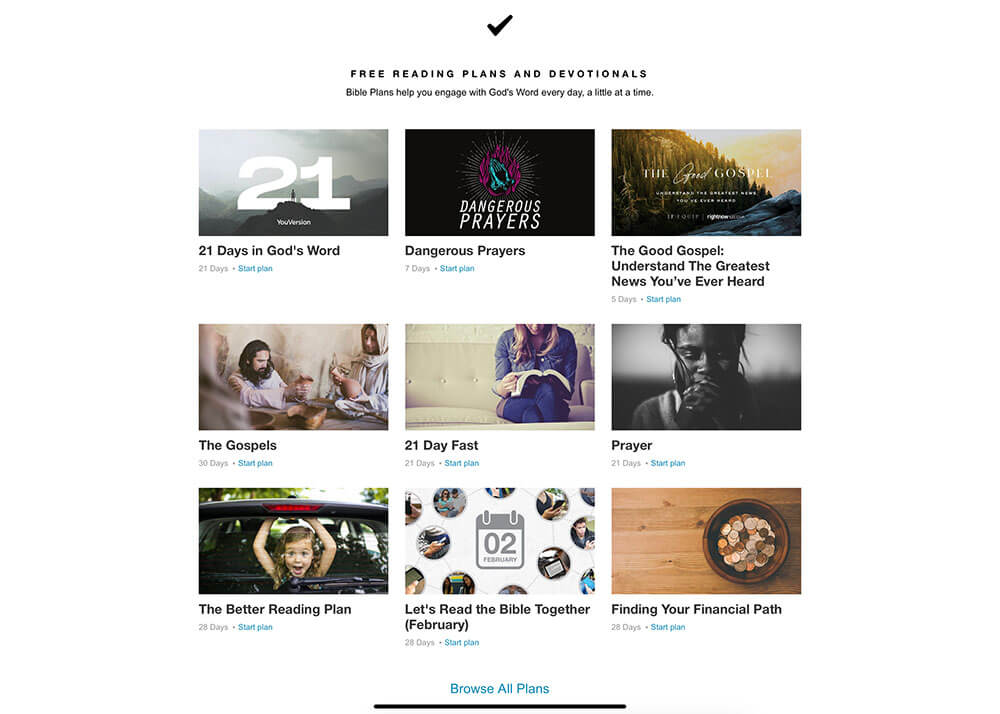
Task: Open The Gospels plan thumbnail
Action: 293,377
